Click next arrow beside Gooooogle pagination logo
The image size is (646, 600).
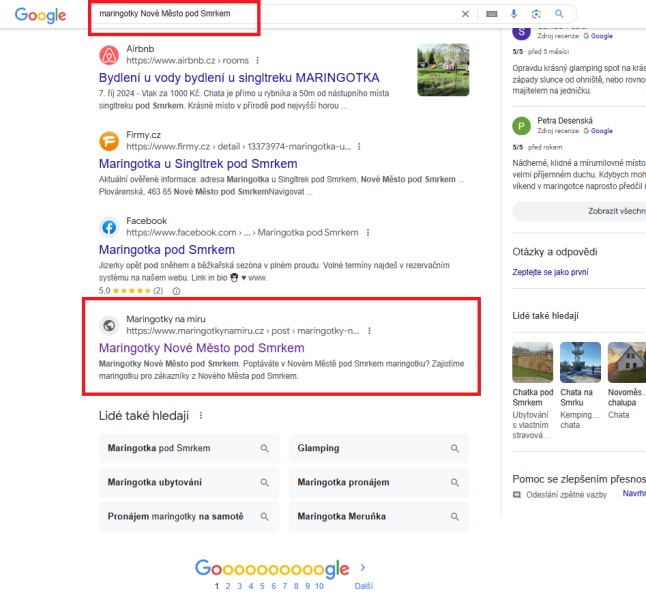pos(363,567)
